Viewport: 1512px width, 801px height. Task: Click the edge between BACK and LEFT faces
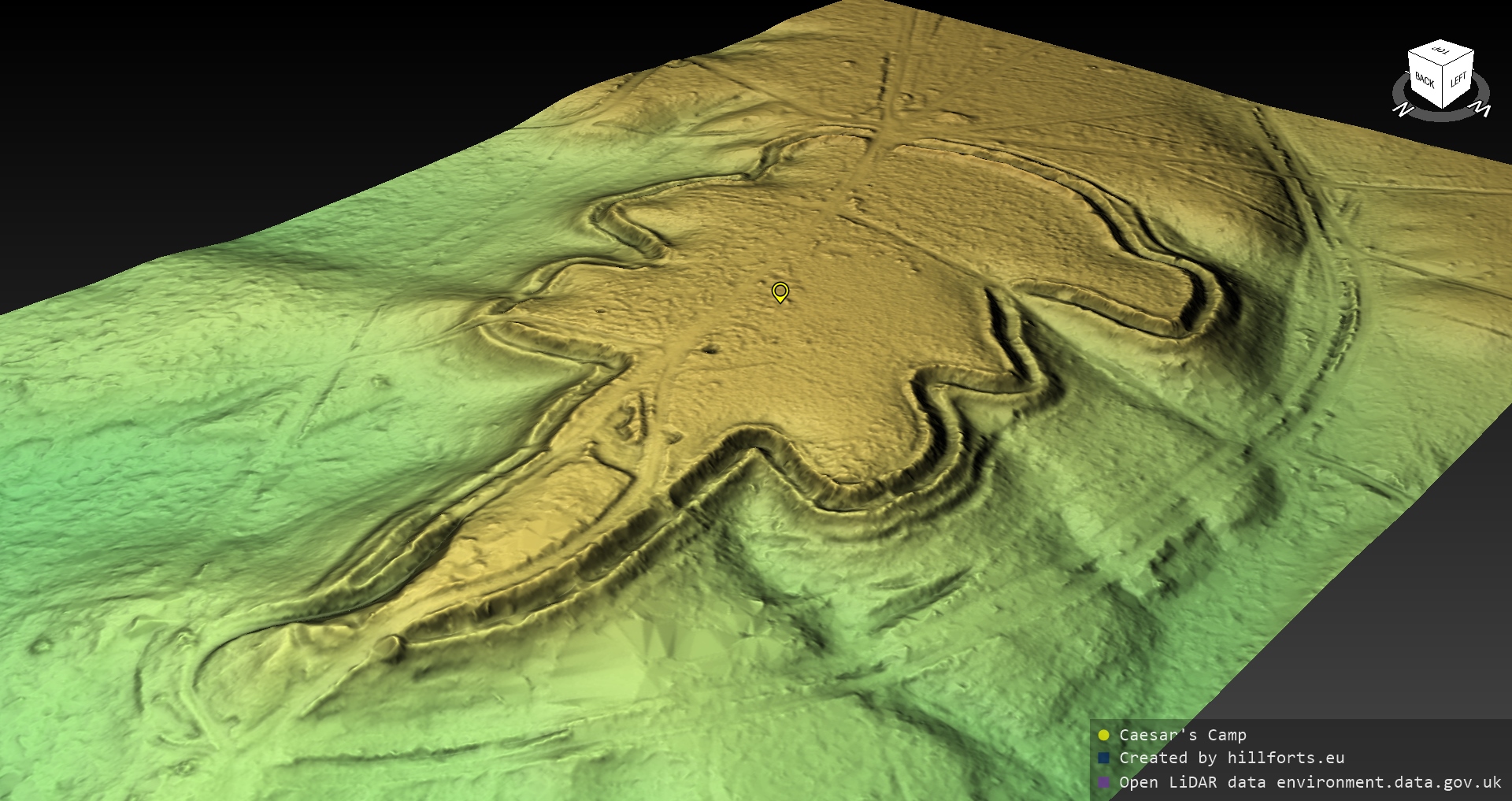click(1443, 87)
